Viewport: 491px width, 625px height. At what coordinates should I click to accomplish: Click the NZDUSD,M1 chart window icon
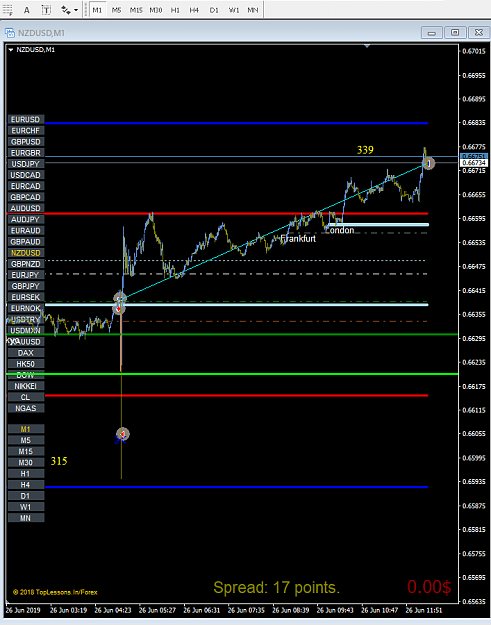pos(10,33)
